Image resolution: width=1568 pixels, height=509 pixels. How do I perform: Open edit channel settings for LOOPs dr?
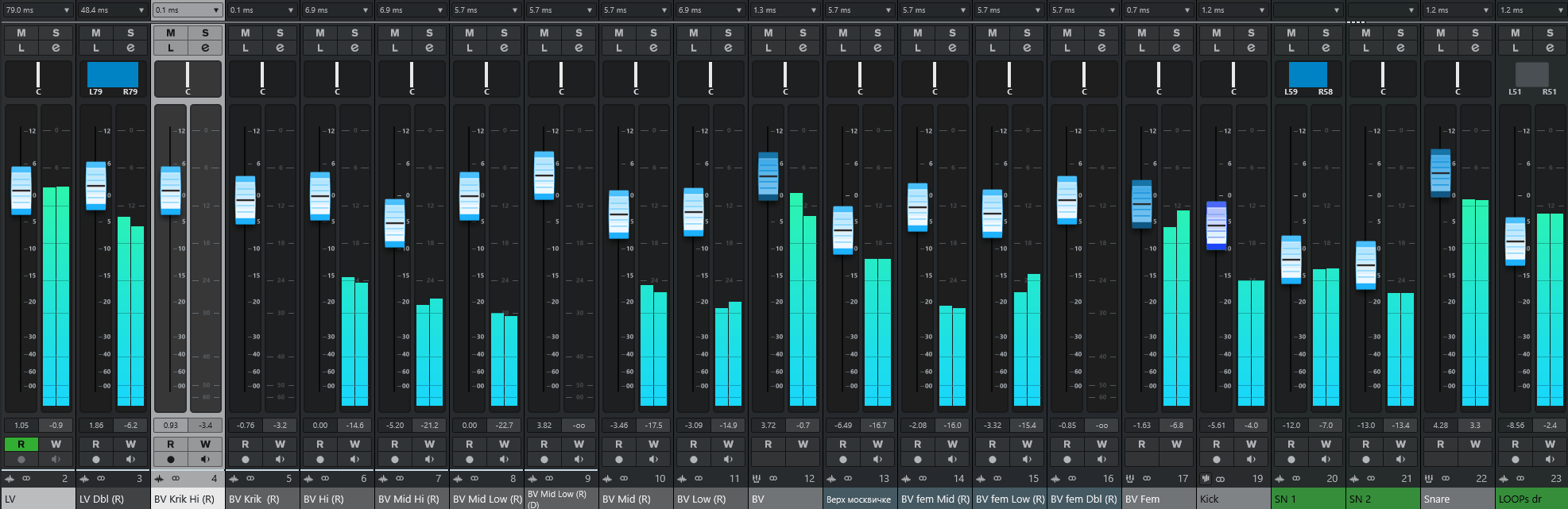pos(1550,48)
